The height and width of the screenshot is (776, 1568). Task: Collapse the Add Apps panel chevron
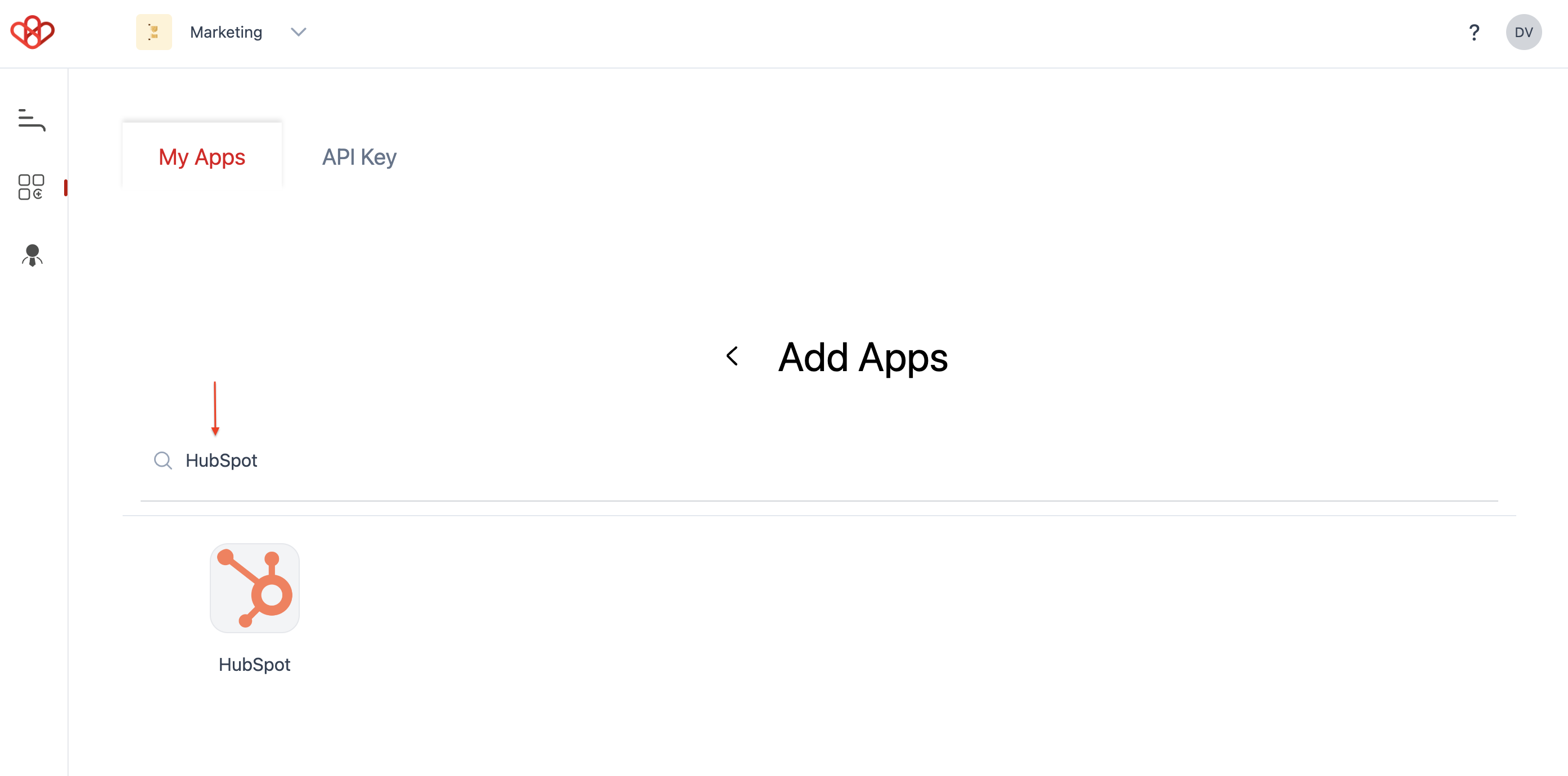tap(732, 358)
